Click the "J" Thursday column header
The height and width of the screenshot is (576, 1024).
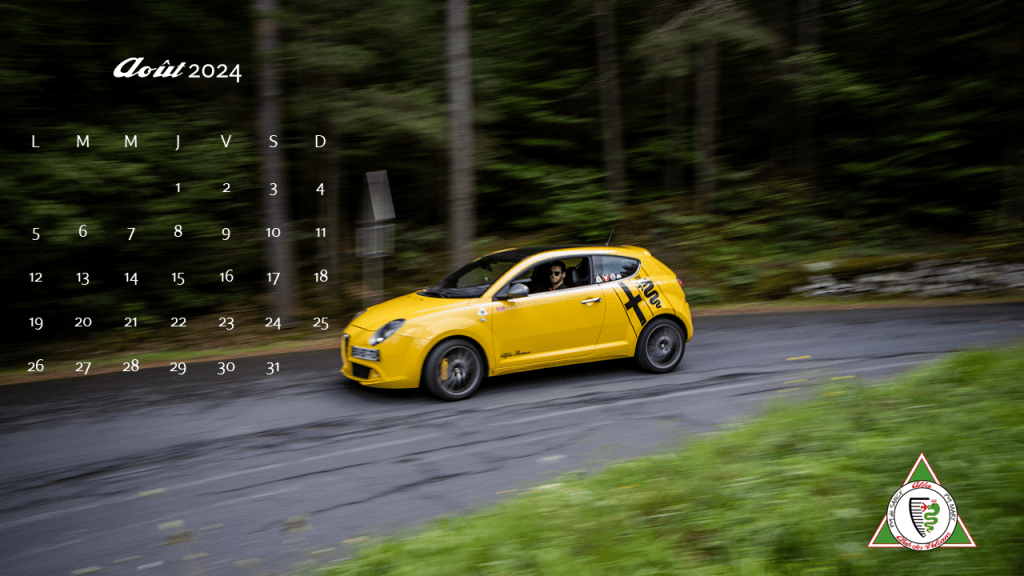[178, 142]
